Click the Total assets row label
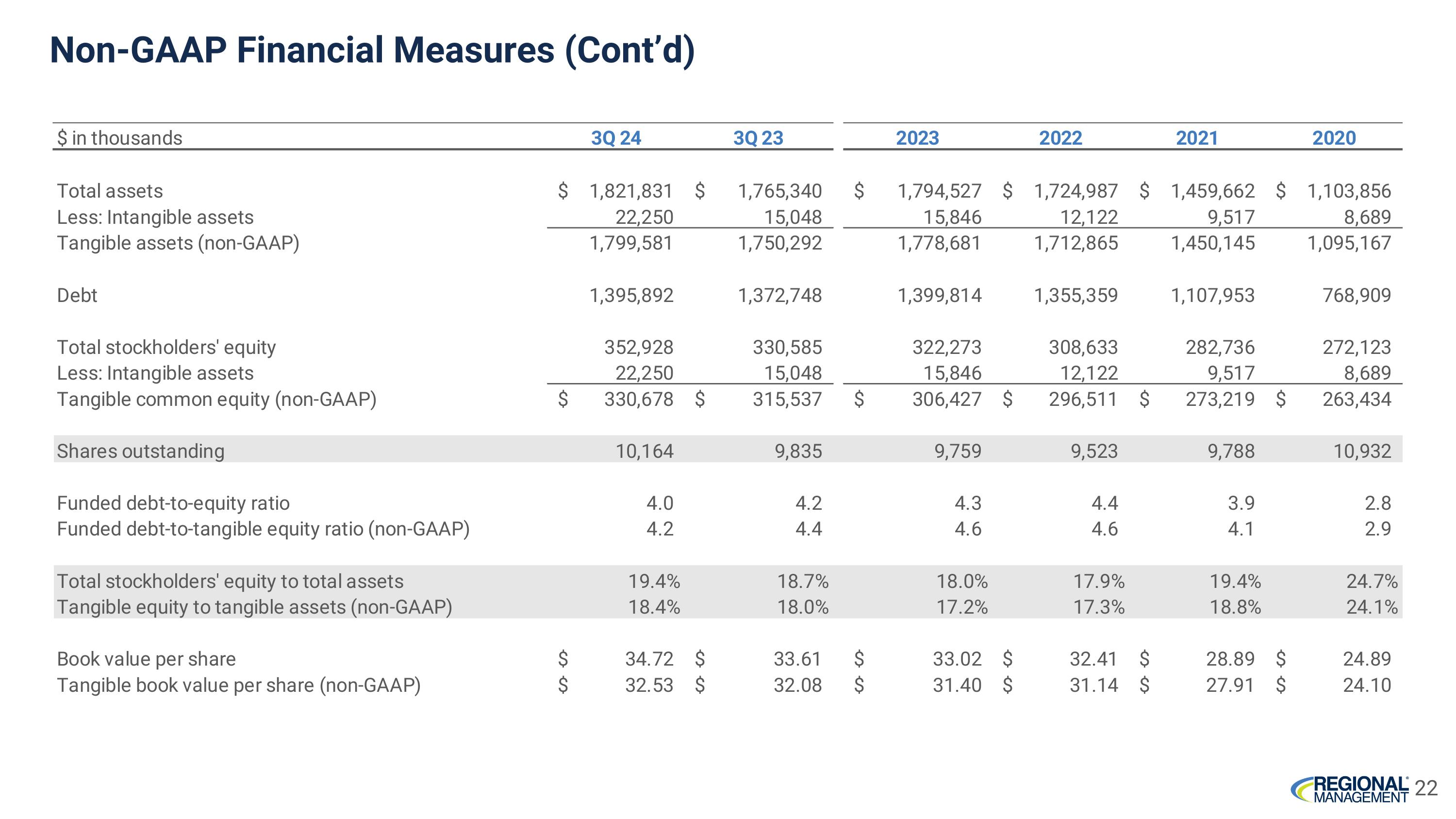 (x=110, y=191)
